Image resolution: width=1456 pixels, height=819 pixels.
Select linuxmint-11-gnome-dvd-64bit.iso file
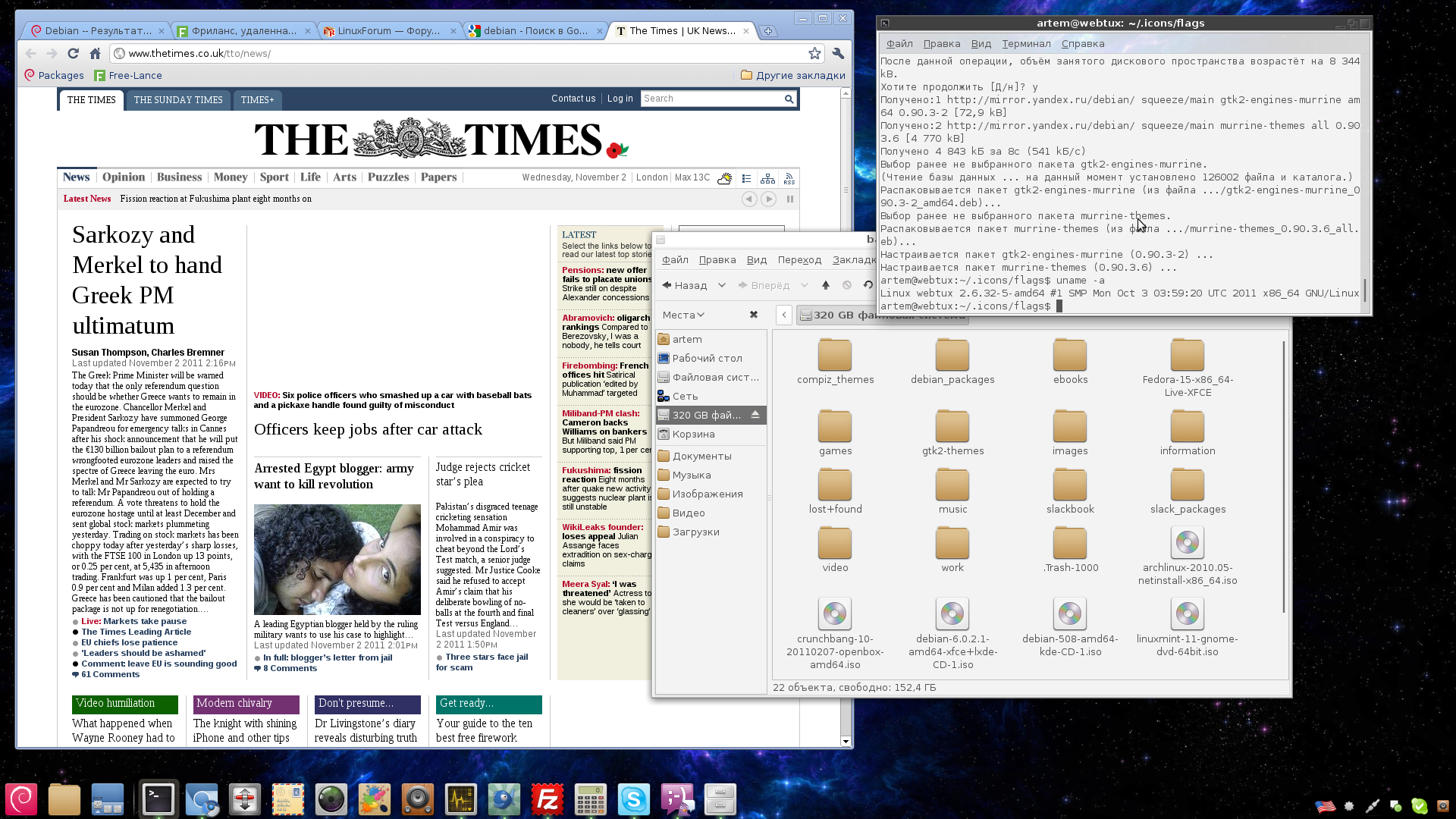click(x=1188, y=629)
